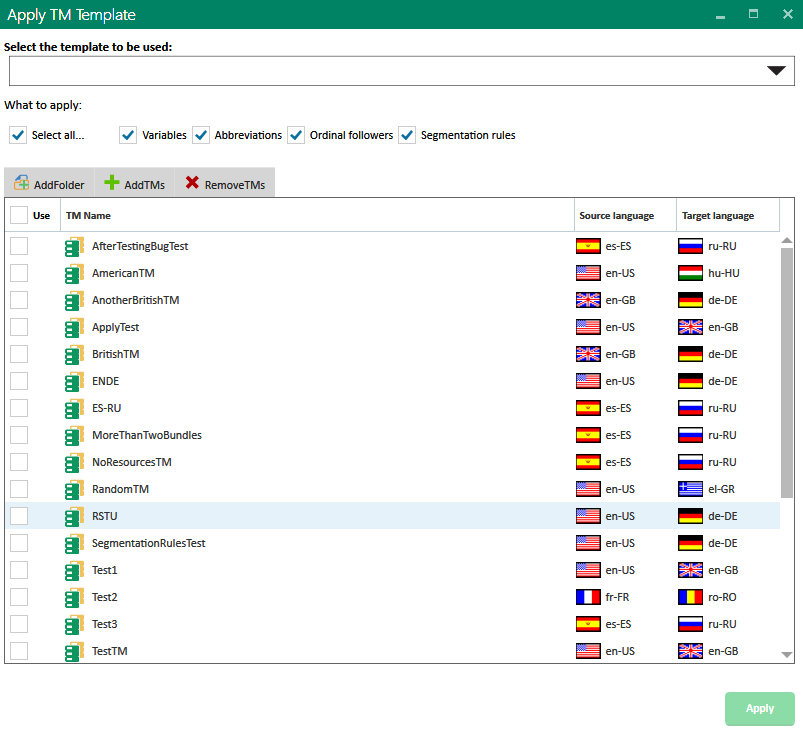Uncheck the Variables checkbox
The image size is (803, 733).
click(128, 135)
